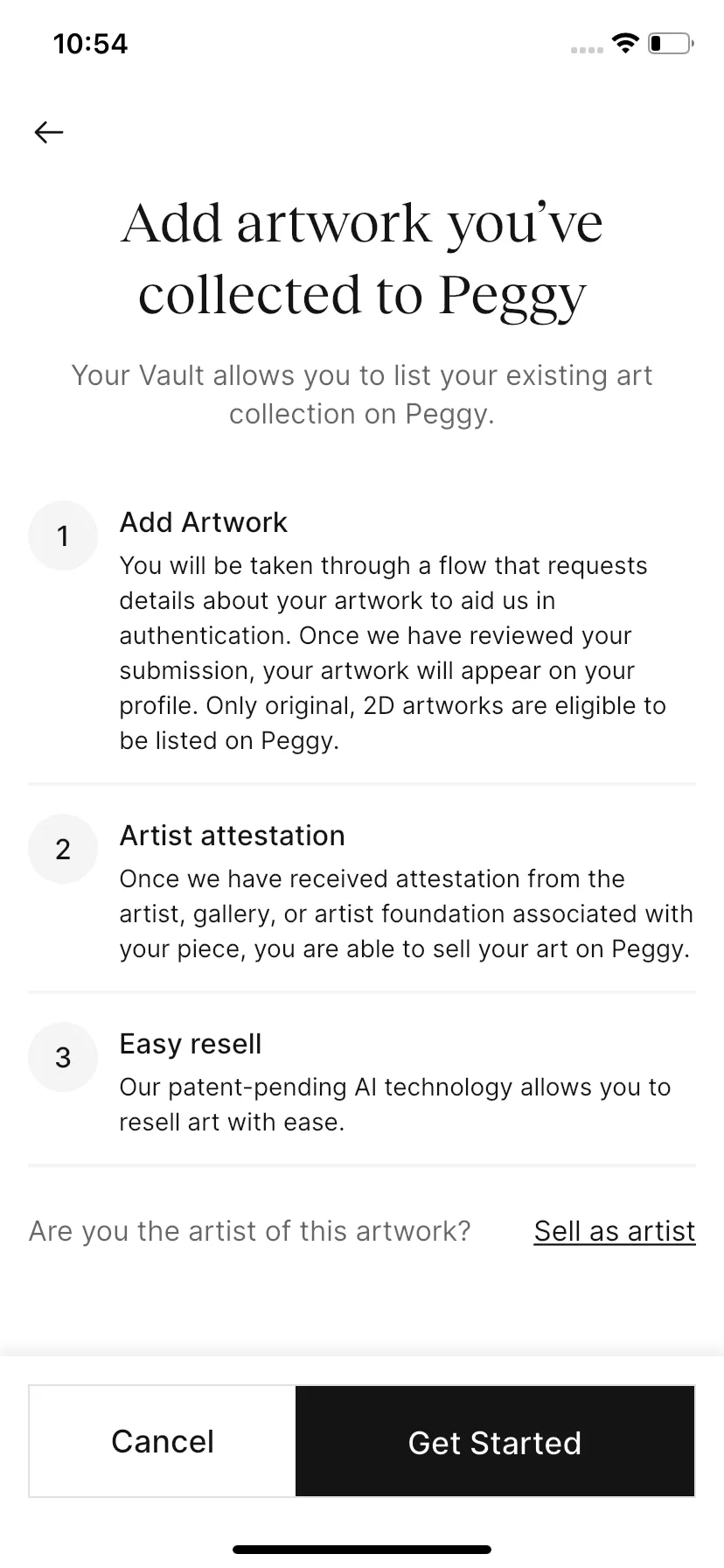Click the step 2 number circle
The image size is (724, 1568).
coord(63,849)
